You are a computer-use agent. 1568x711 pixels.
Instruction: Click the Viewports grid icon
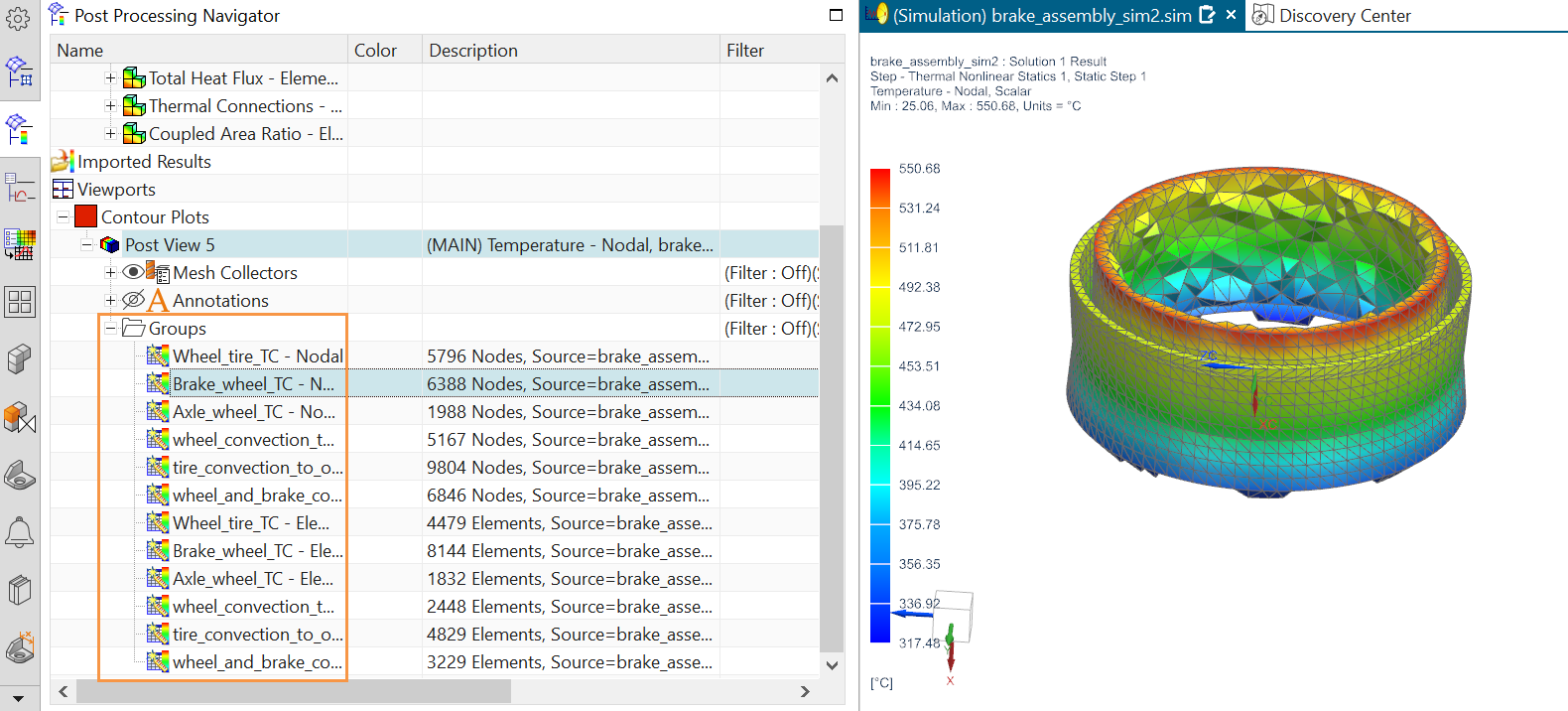[x=63, y=190]
